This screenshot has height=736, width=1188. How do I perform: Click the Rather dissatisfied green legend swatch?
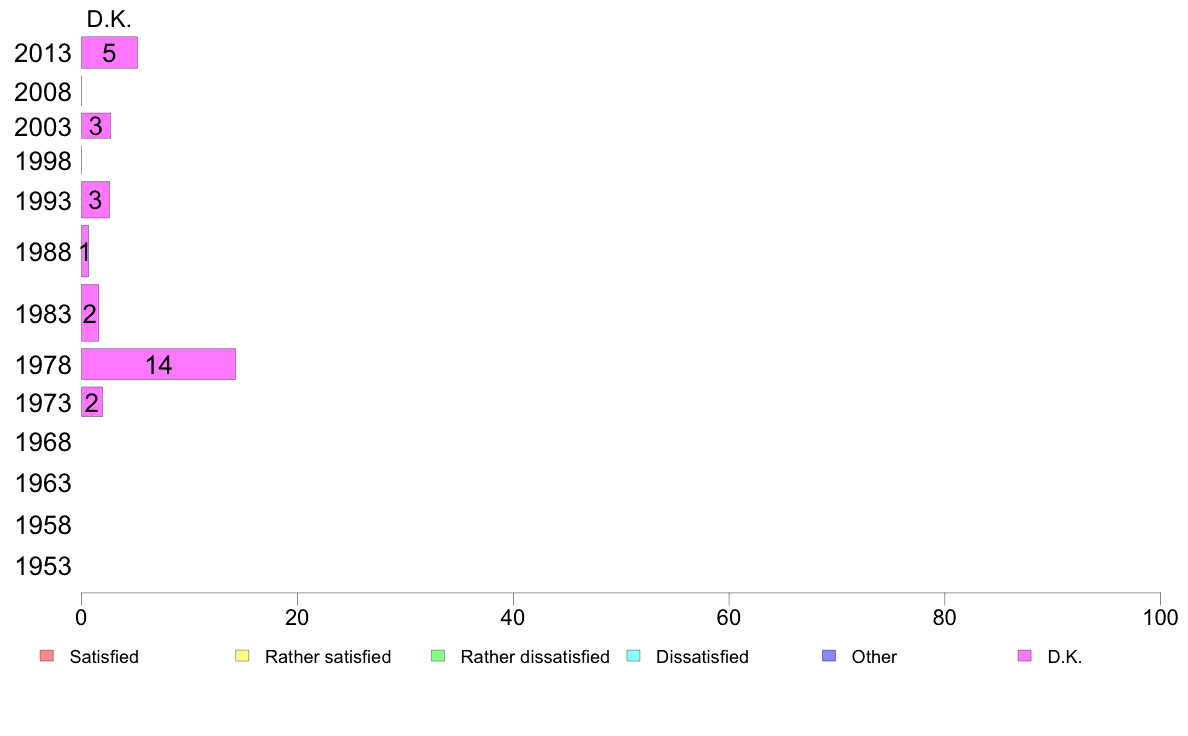(438, 656)
